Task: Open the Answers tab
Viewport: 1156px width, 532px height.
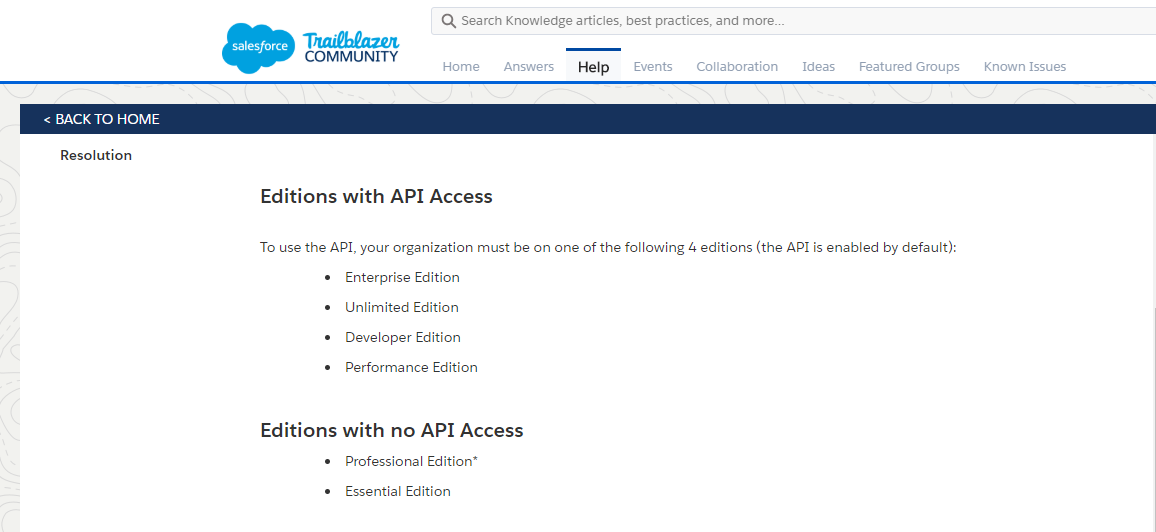Action: tap(529, 66)
